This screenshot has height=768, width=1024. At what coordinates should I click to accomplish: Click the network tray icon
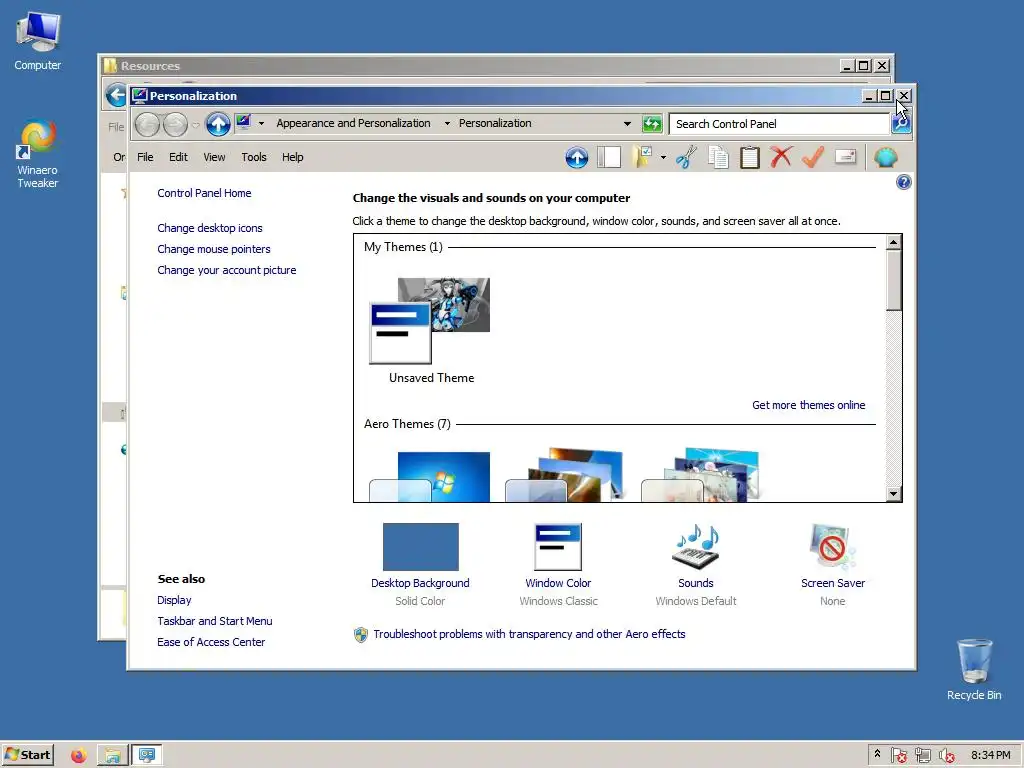tap(923, 756)
